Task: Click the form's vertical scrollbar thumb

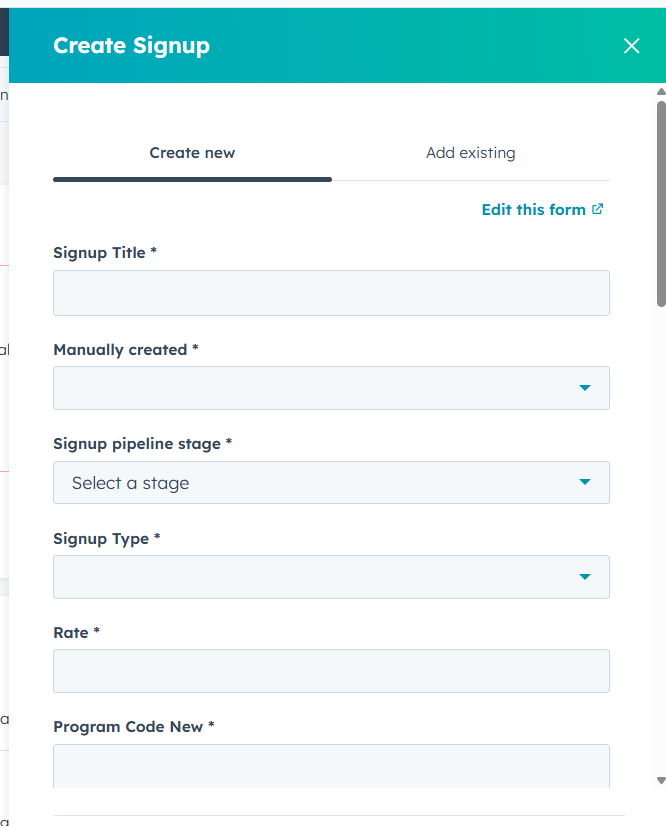Action: pos(661,200)
